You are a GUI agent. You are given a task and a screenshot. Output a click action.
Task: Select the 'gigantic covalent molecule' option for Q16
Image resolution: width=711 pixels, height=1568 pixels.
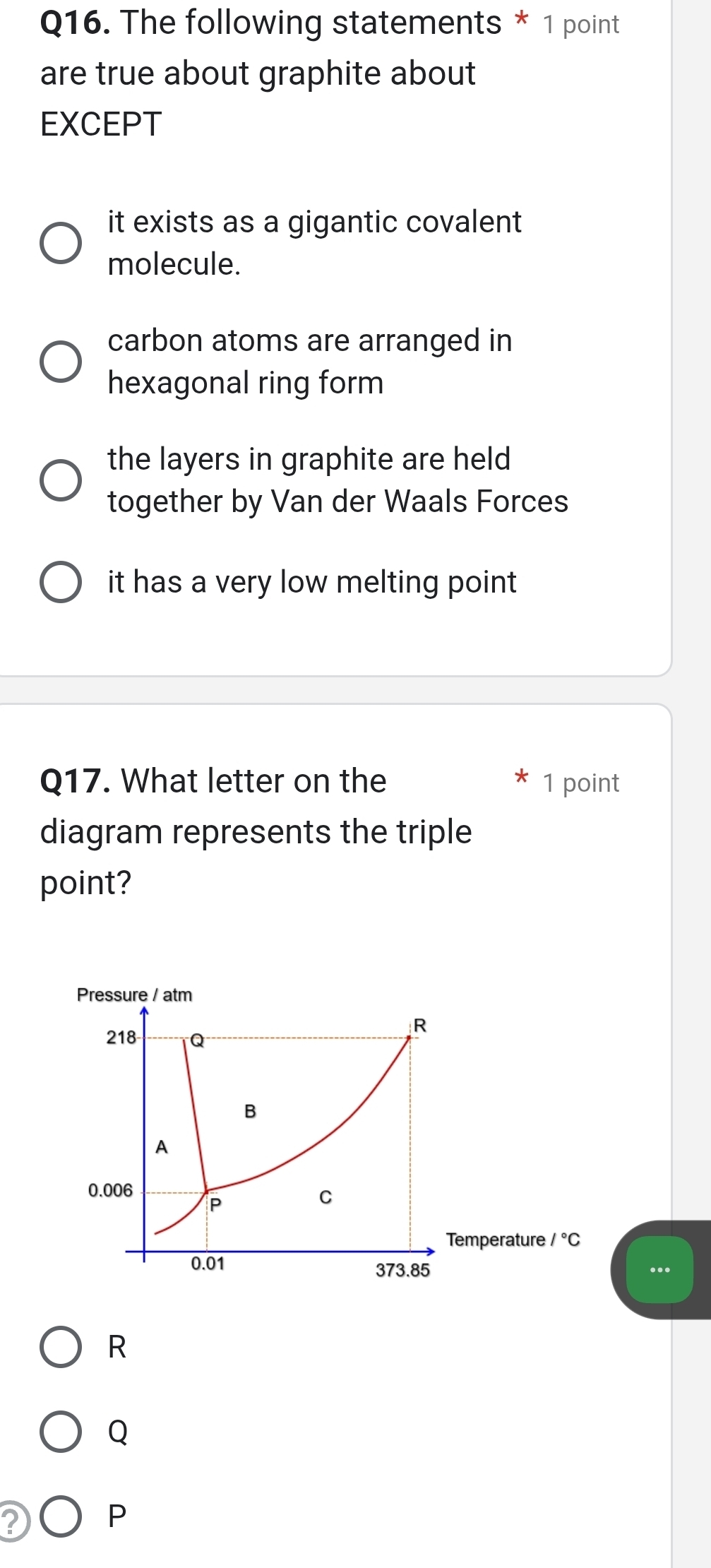click(x=60, y=243)
